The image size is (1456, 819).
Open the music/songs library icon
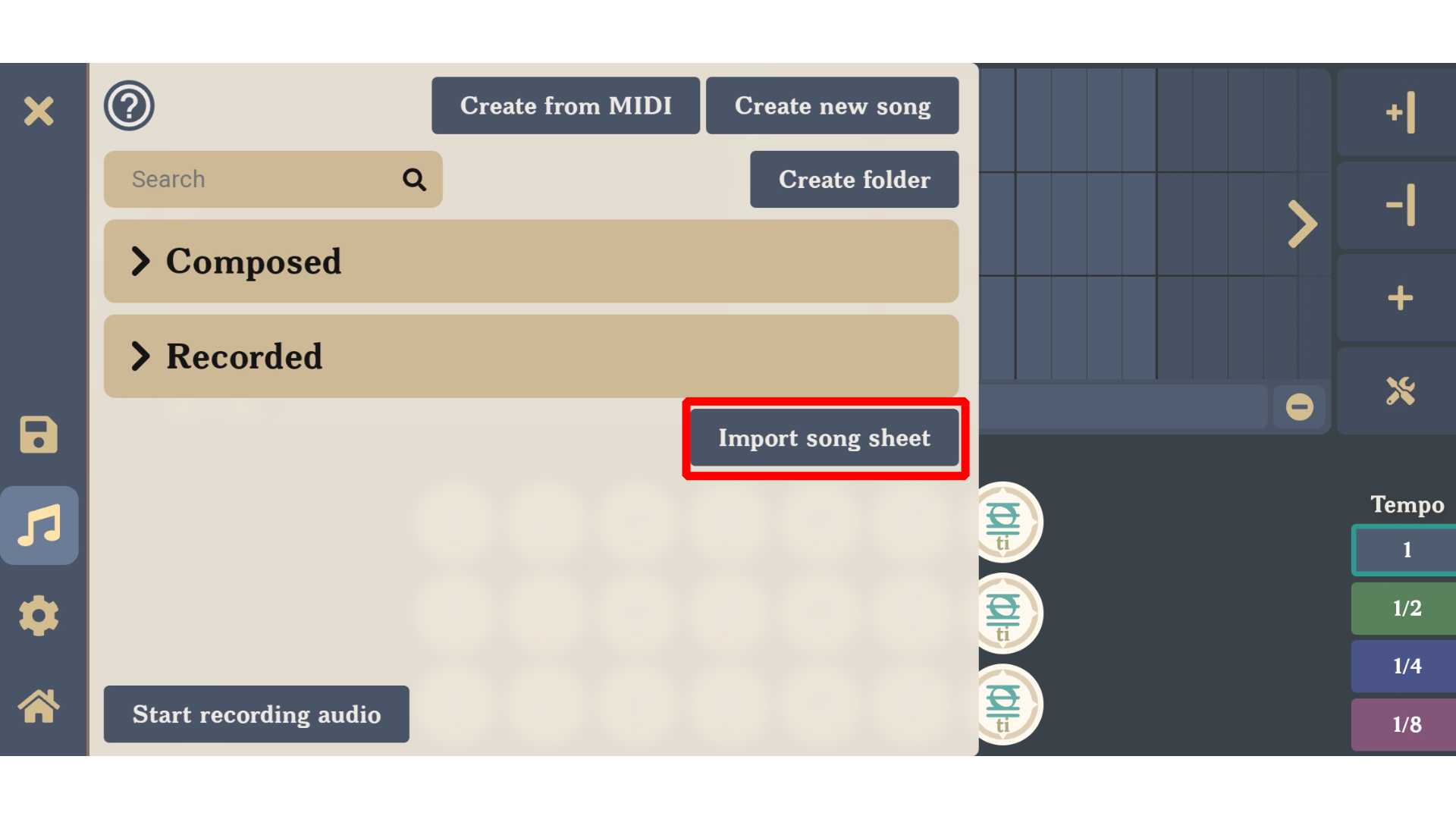pos(40,525)
